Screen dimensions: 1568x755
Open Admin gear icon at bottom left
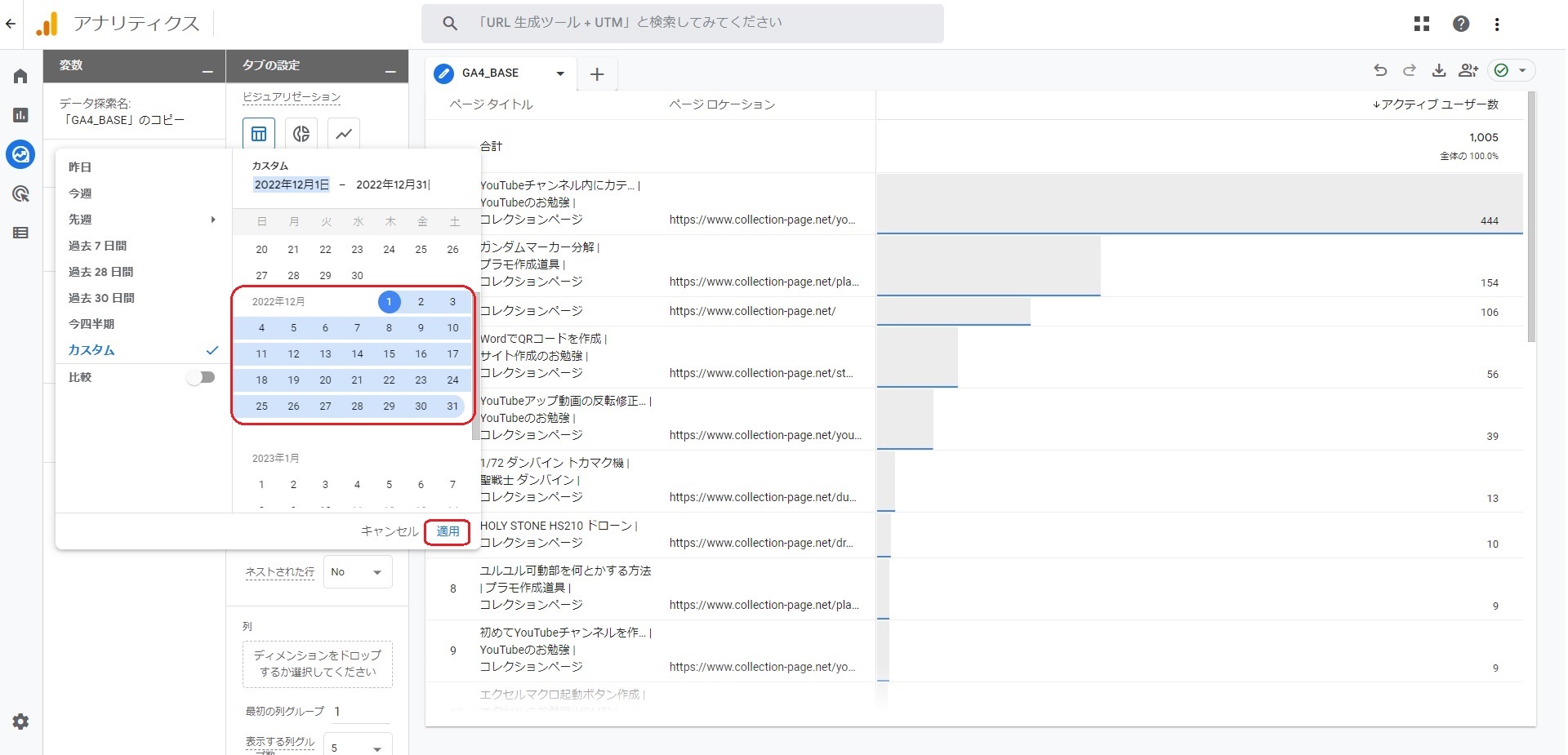point(20,722)
